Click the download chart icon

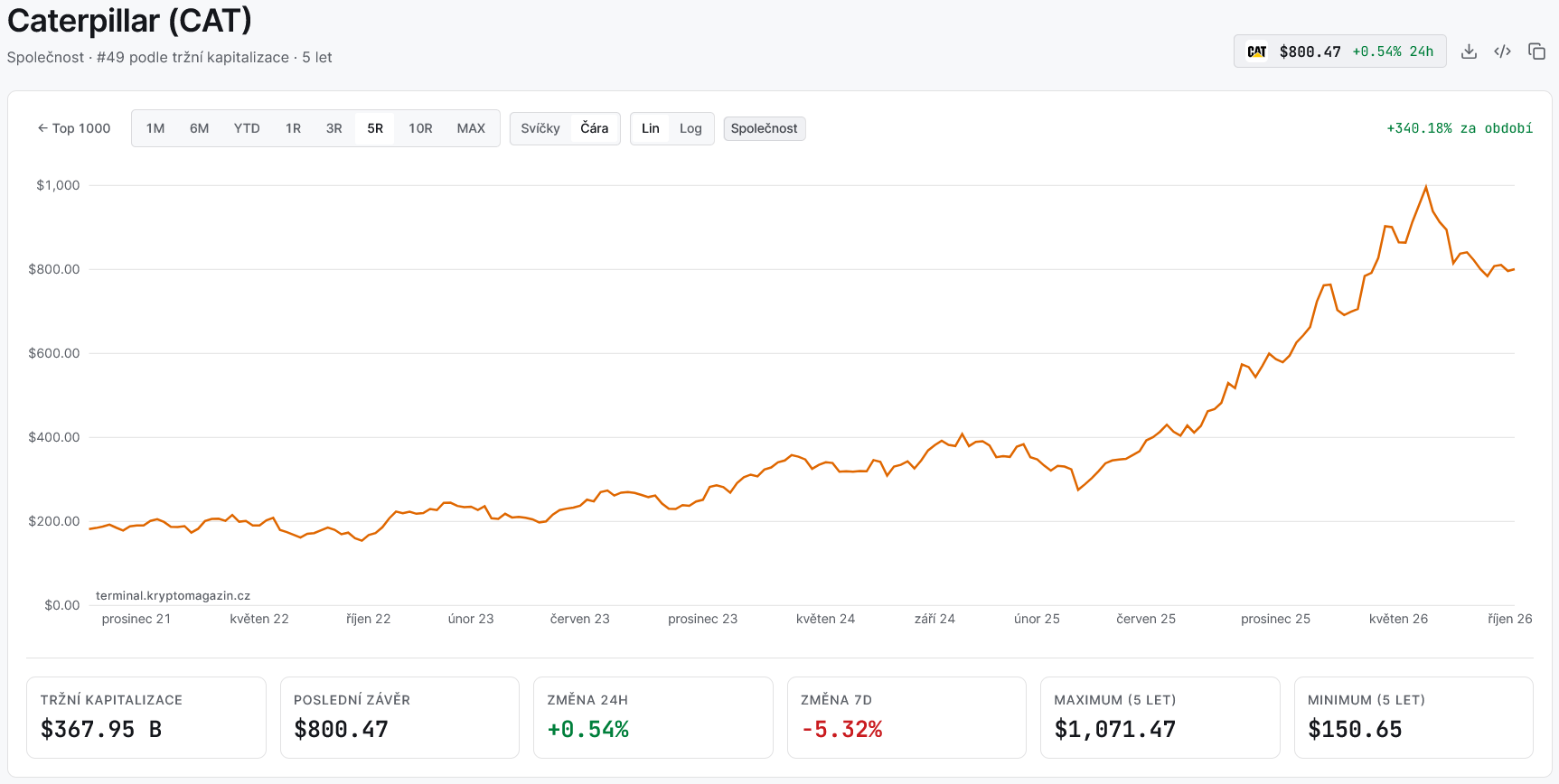pyautogui.click(x=1469, y=51)
